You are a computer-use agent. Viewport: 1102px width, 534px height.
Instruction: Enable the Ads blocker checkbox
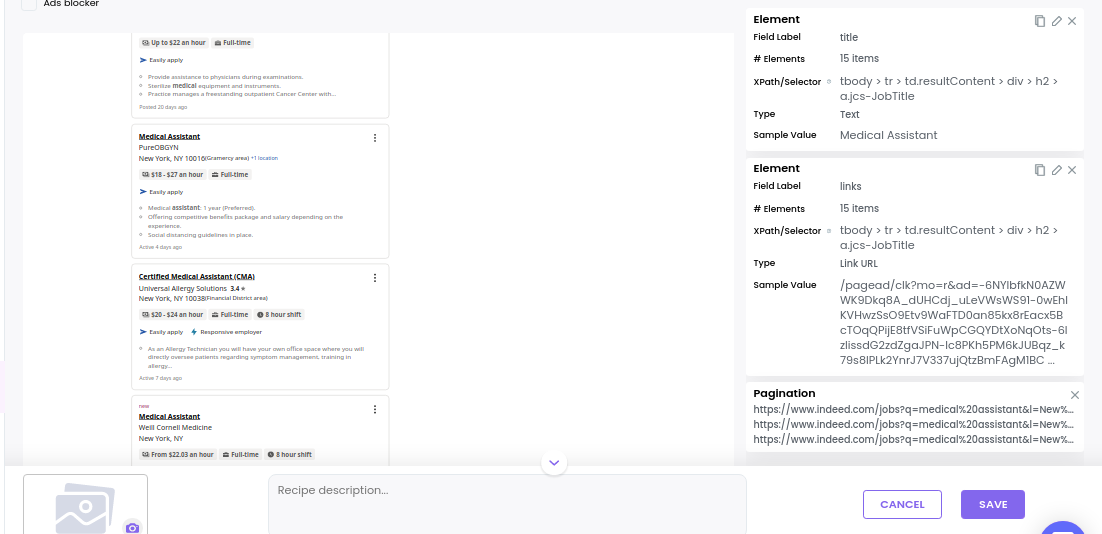coord(29,4)
